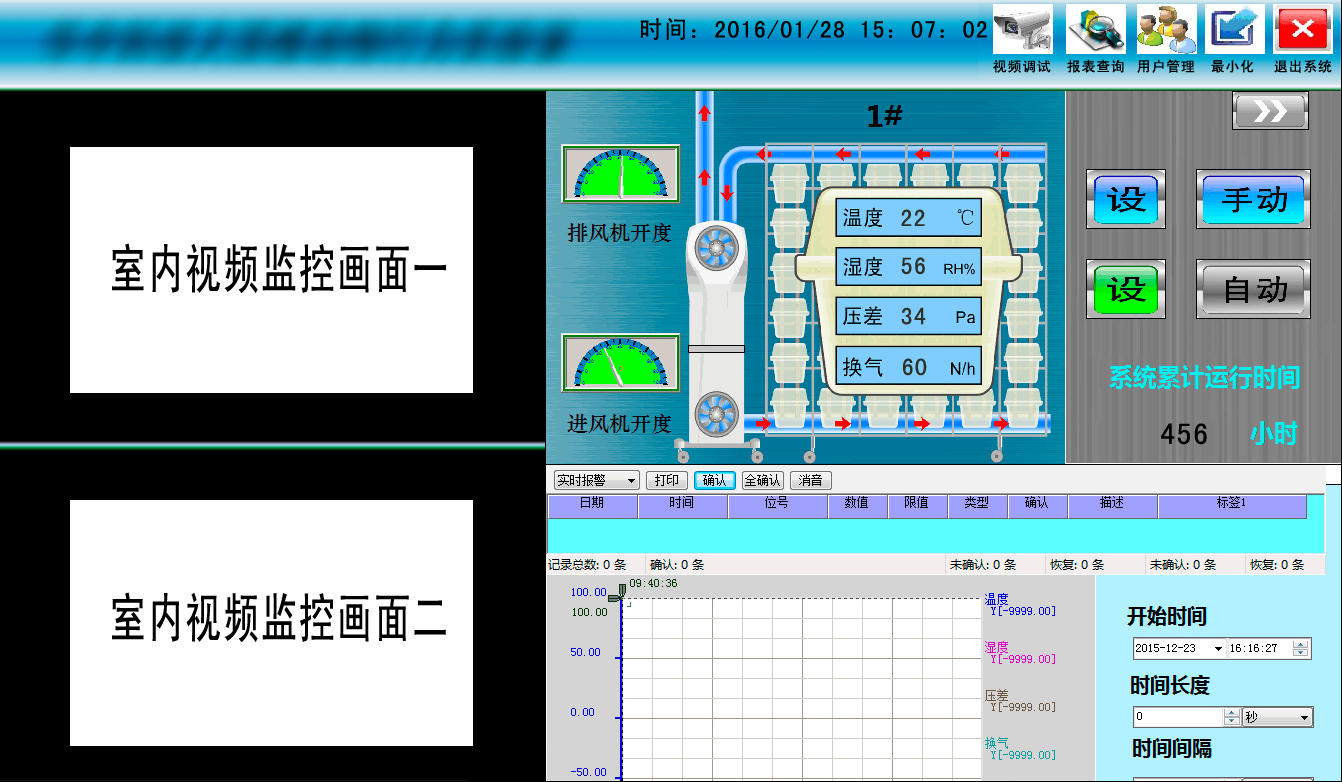Click the 时间长度 spinner arrows

pos(1231,718)
